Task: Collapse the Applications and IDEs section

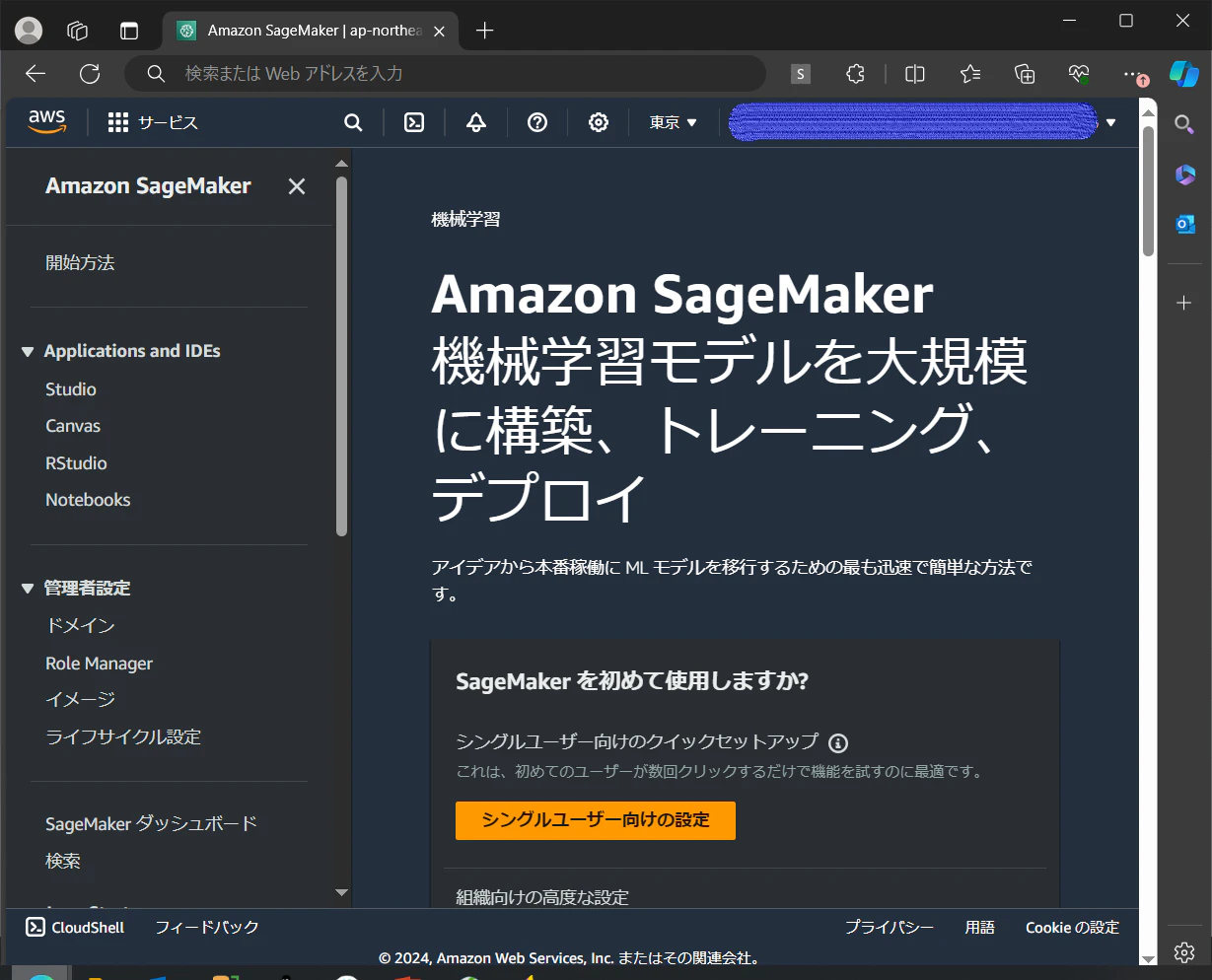Action: (28, 352)
